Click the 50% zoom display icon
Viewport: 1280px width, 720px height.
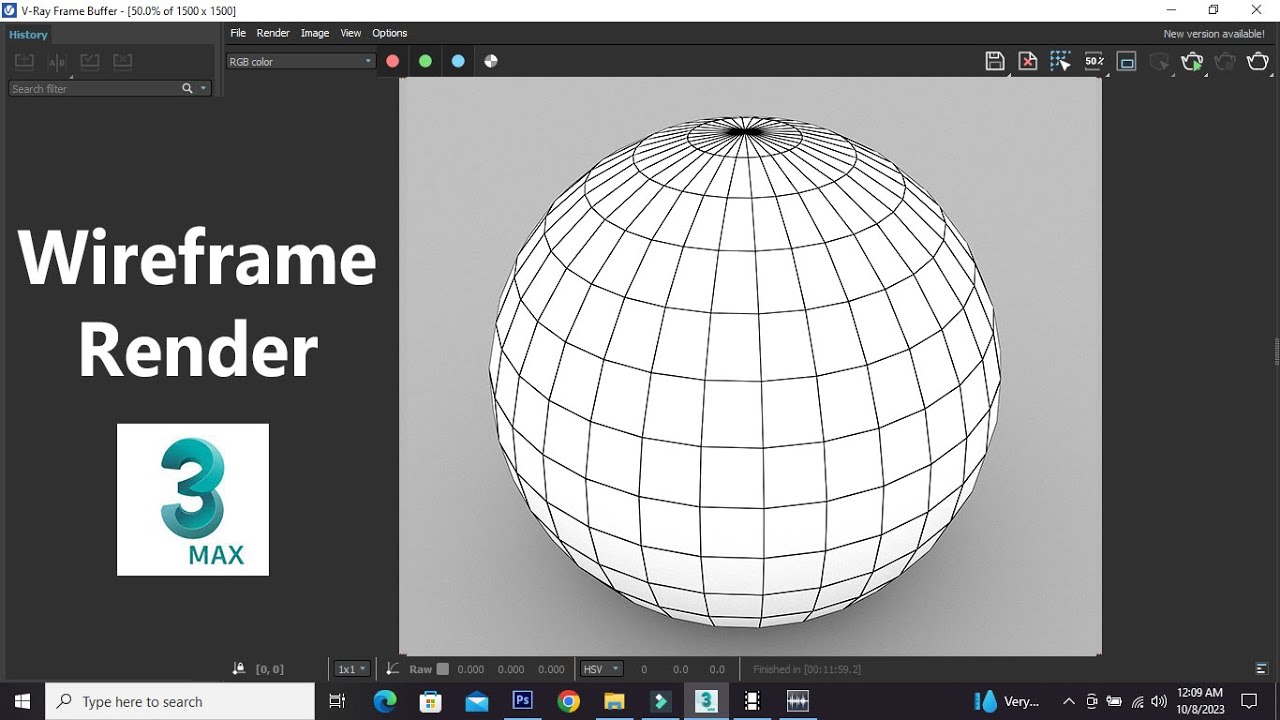pos(1094,61)
